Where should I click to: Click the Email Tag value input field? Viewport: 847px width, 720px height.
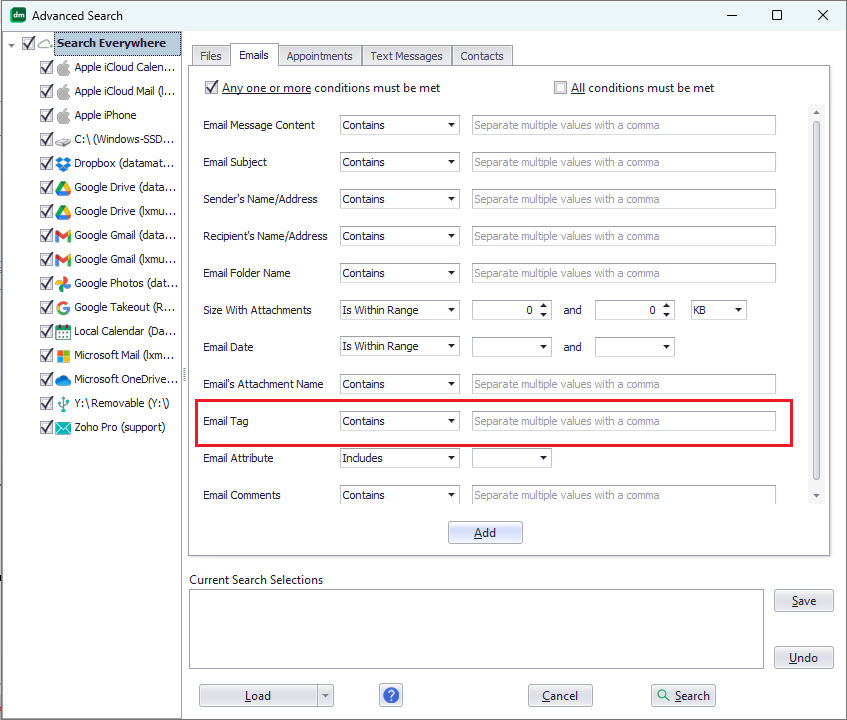click(x=623, y=421)
